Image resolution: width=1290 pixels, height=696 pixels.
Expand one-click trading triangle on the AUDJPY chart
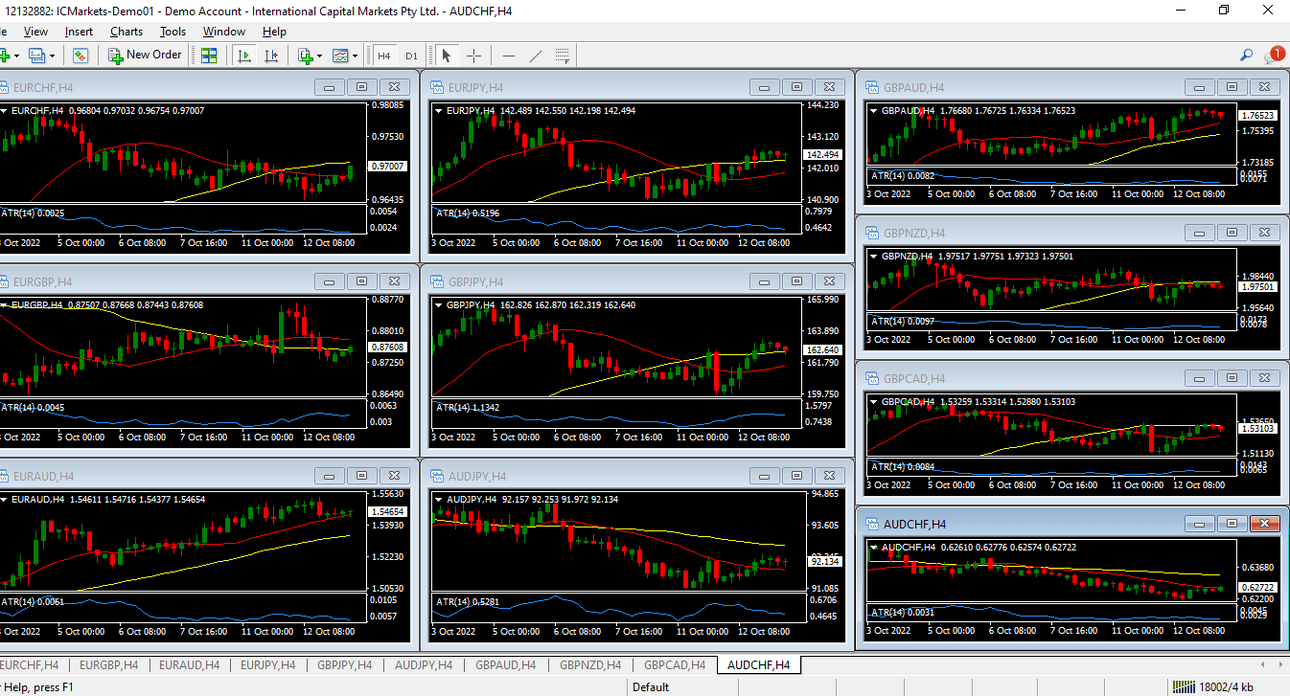click(x=439, y=499)
